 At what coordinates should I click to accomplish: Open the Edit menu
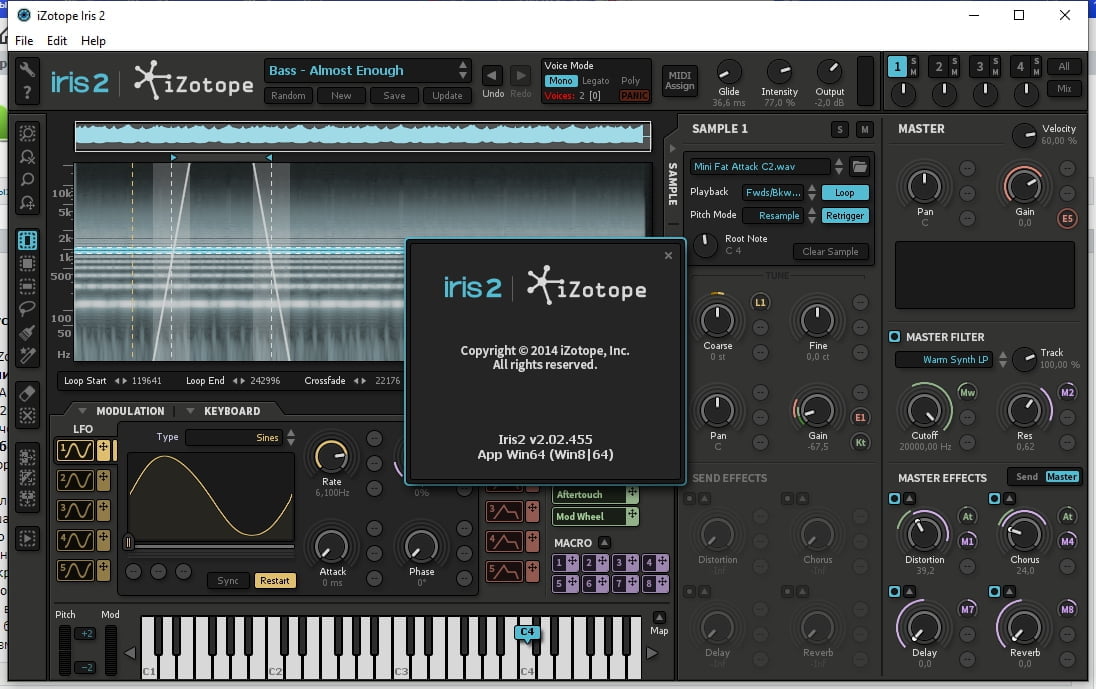click(57, 41)
